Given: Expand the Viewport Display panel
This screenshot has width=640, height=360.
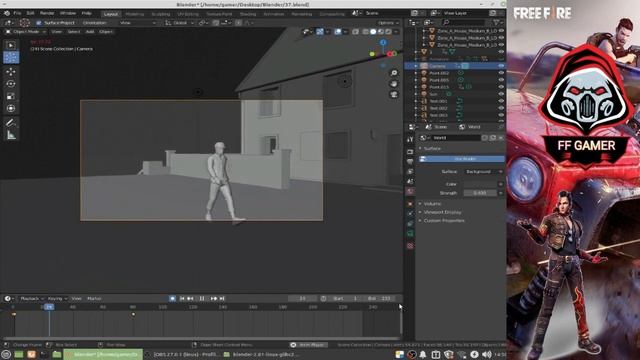Looking at the screenshot, I should click(442, 212).
